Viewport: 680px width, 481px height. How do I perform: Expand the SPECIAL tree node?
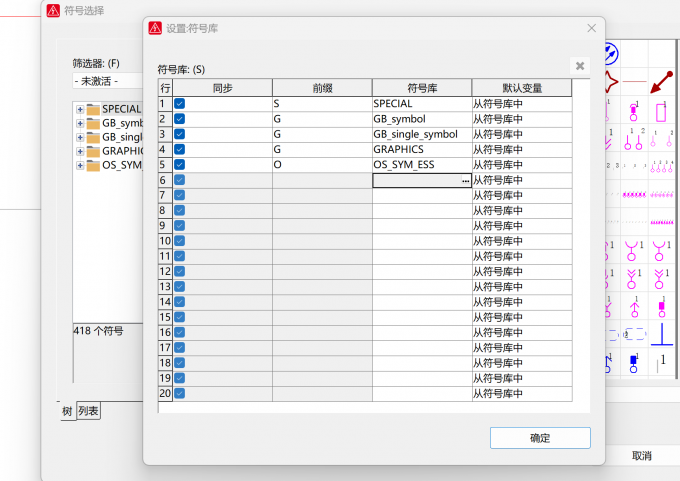pos(80,109)
